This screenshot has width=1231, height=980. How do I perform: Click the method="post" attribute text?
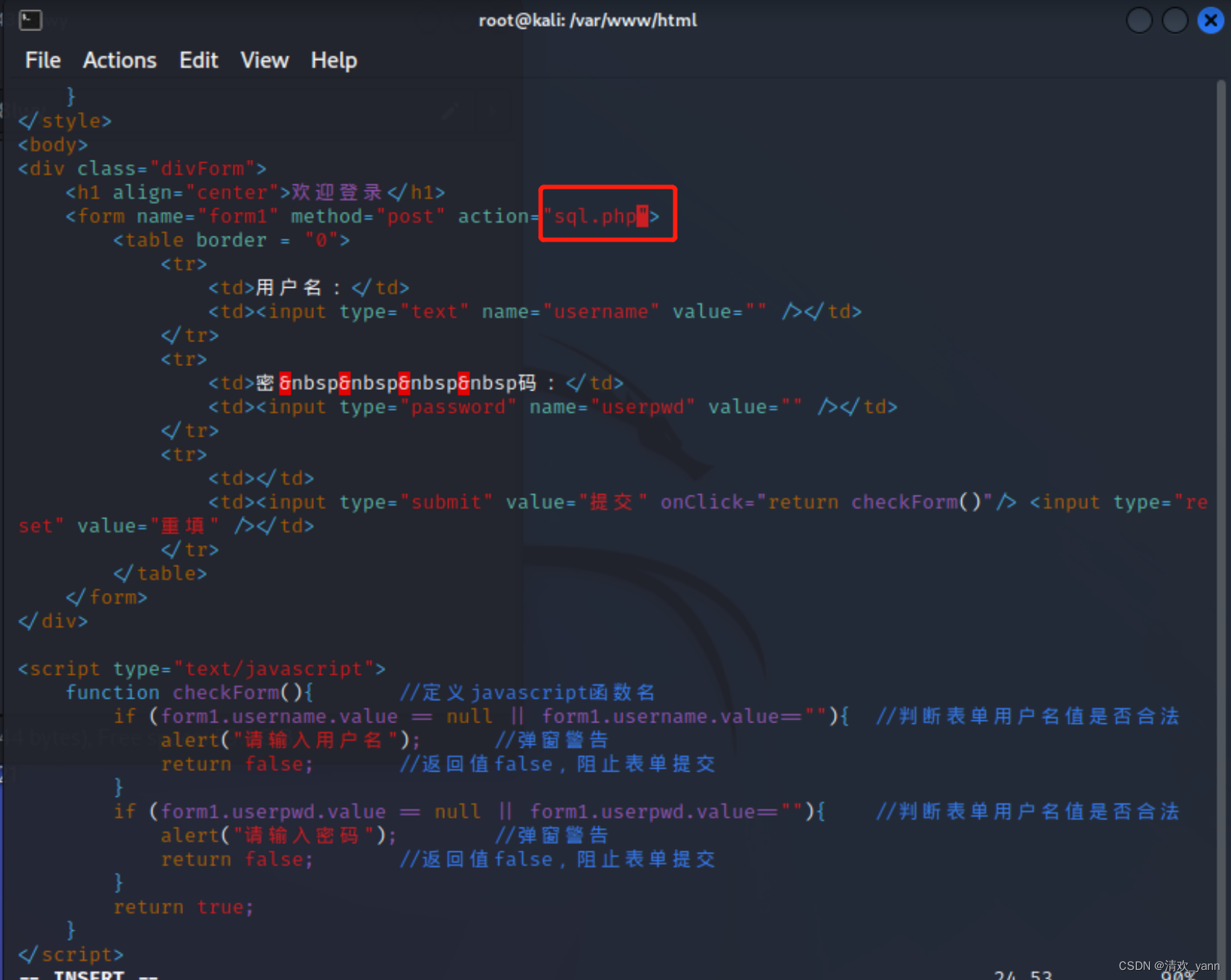click(x=367, y=216)
